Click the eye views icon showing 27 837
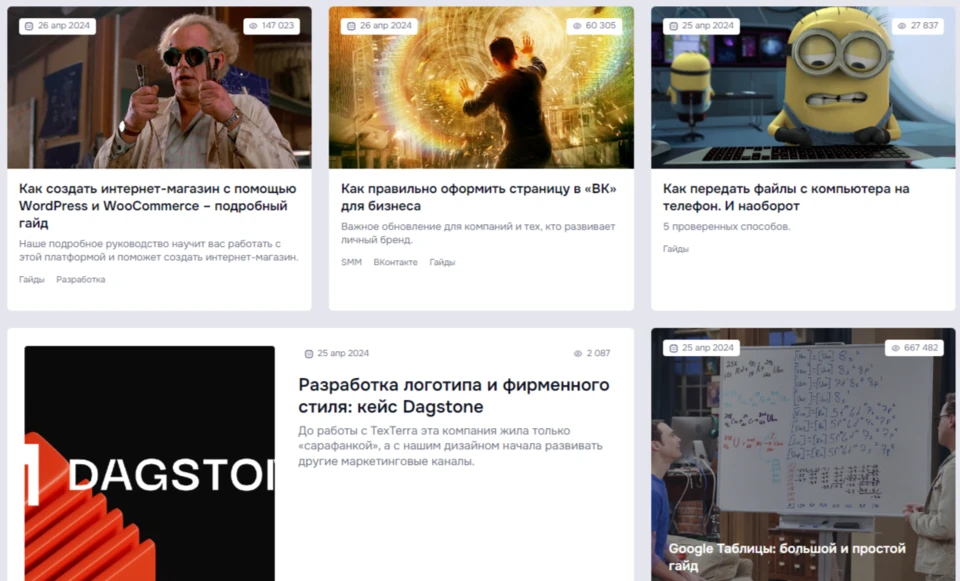 (901, 26)
